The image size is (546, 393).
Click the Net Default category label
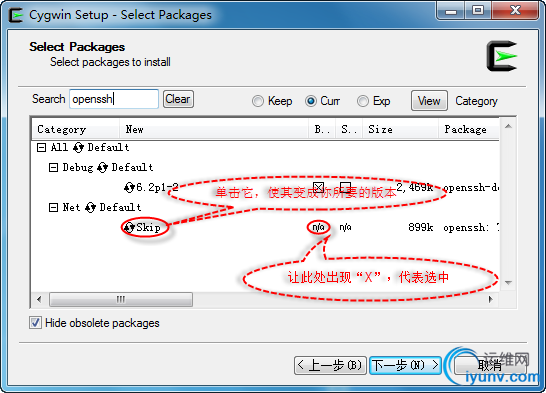[x=102, y=207]
